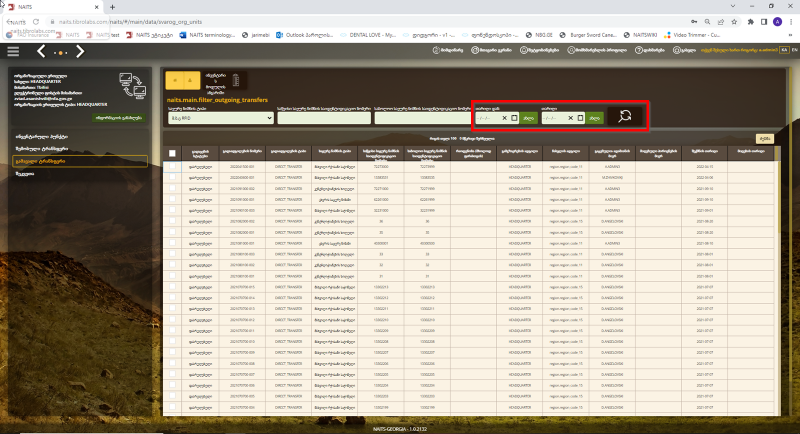Open the browser extensions puzzle icon

coord(751,22)
